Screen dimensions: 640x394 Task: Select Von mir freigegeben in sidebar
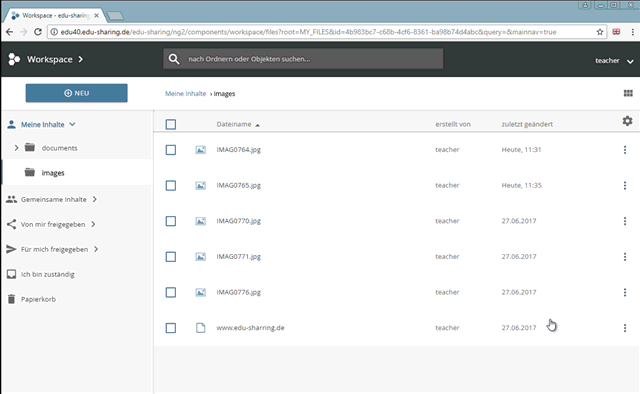tap(53, 224)
